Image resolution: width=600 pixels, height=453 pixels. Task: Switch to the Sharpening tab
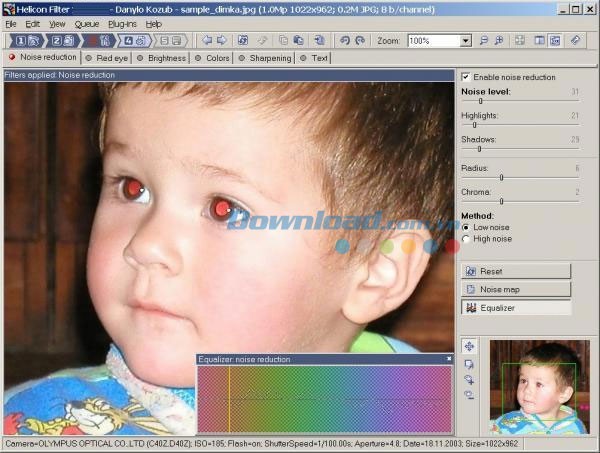(270, 58)
